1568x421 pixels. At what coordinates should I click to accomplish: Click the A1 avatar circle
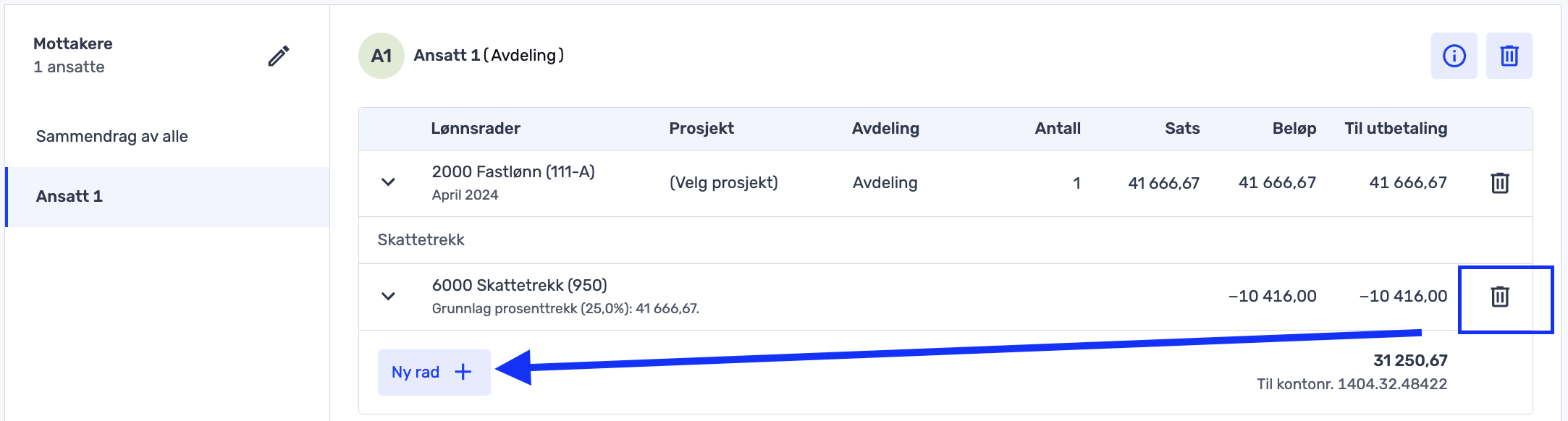pyautogui.click(x=382, y=56)
